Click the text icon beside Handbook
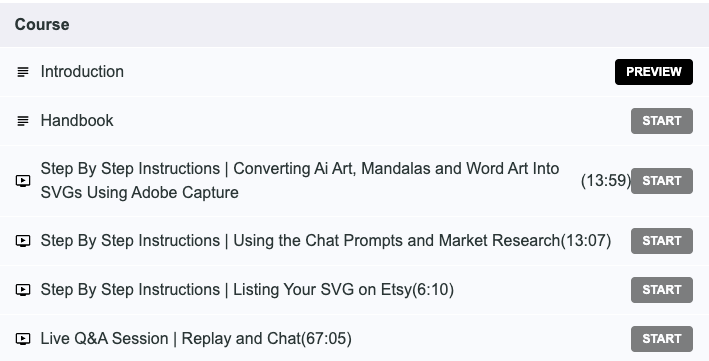Screen dimensions: 709x361 coord(23,121)
